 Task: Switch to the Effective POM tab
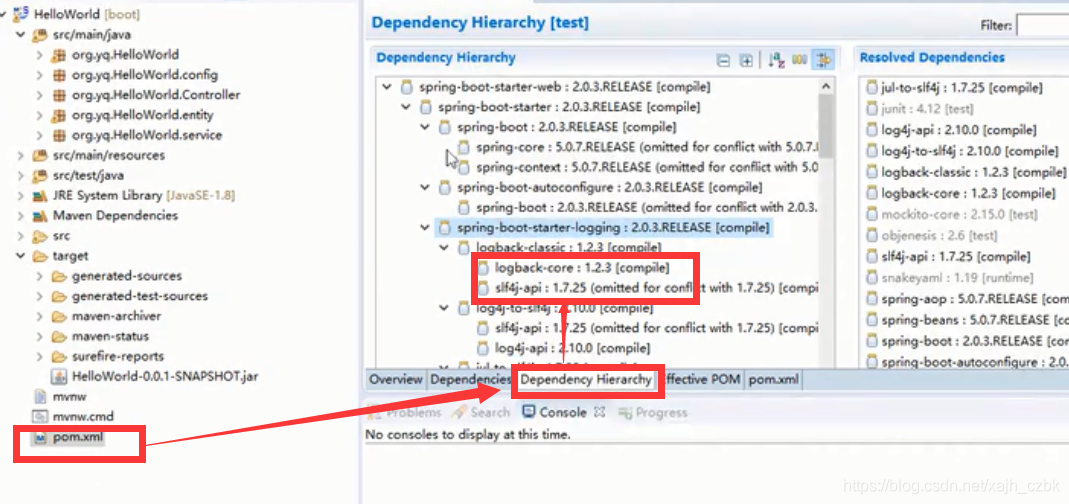tap(702, 380)
